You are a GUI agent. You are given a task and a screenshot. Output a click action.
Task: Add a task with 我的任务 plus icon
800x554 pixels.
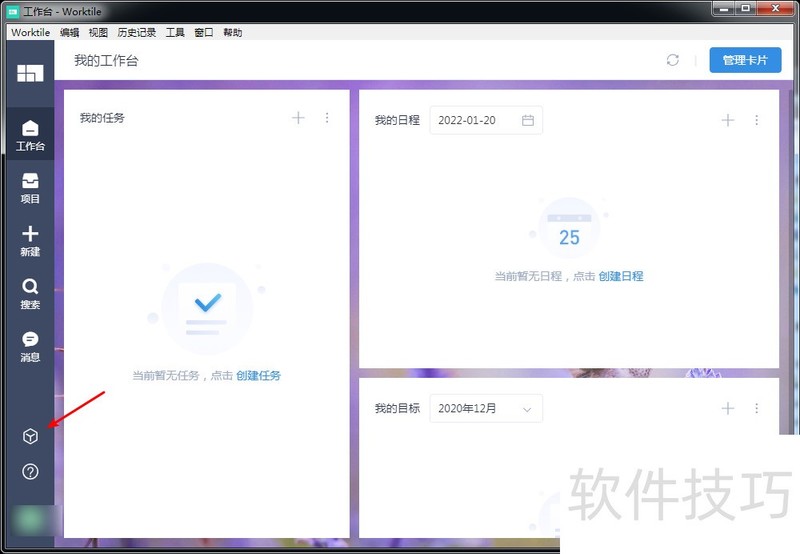click(298, 118)
